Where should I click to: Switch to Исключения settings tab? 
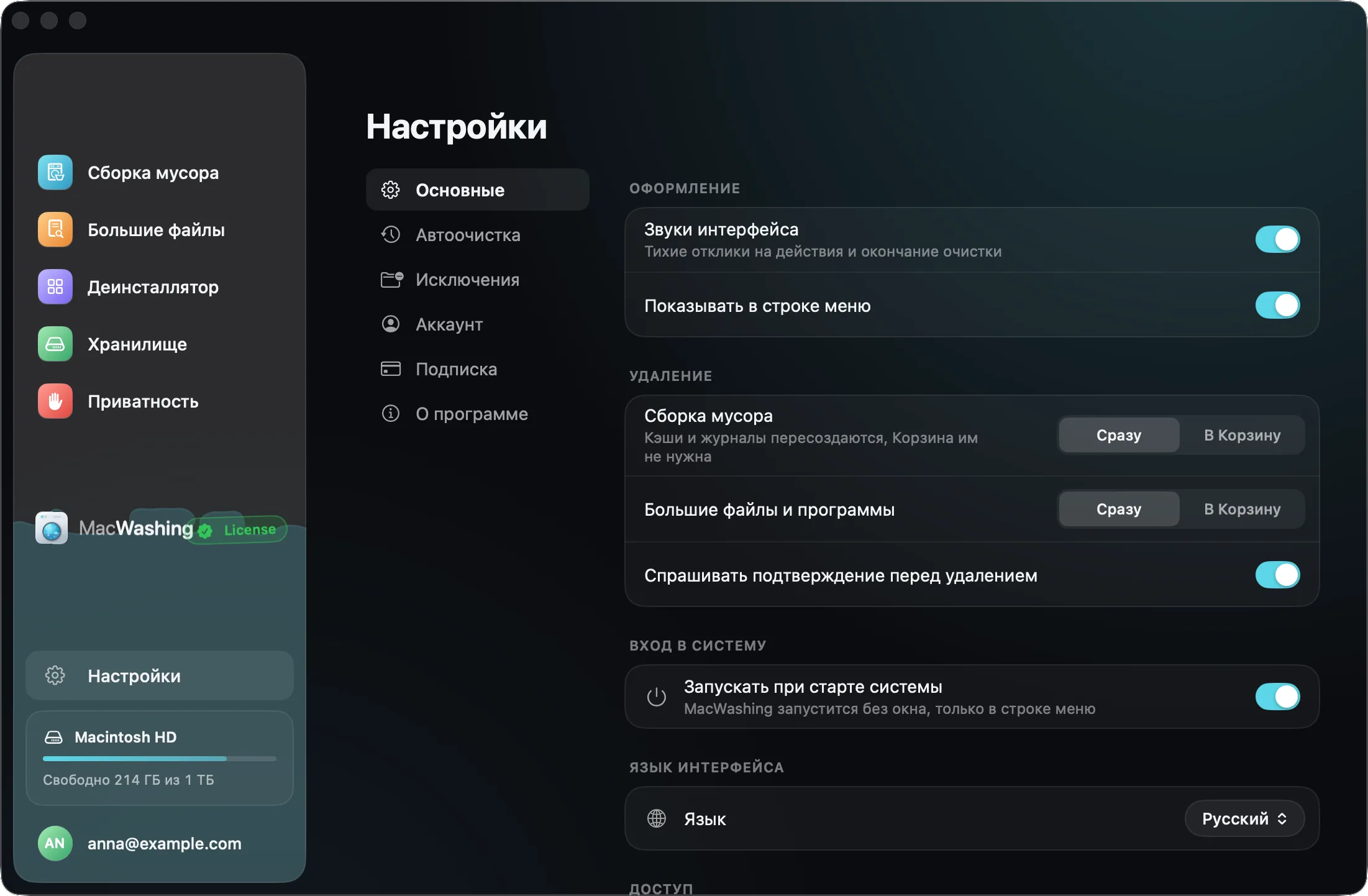pyautogui.click(x=477, y=279)
